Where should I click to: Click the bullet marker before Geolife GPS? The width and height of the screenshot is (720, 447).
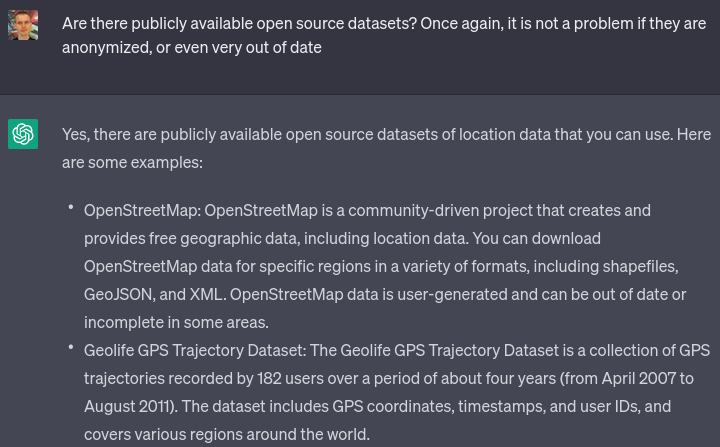pyautogui.click(x=71, y=347)
